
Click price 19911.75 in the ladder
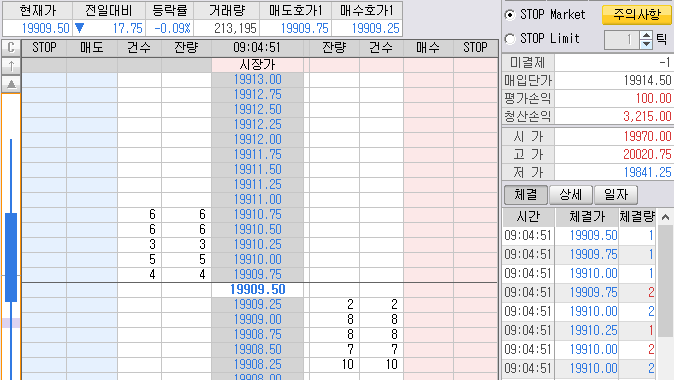[257, 155]
